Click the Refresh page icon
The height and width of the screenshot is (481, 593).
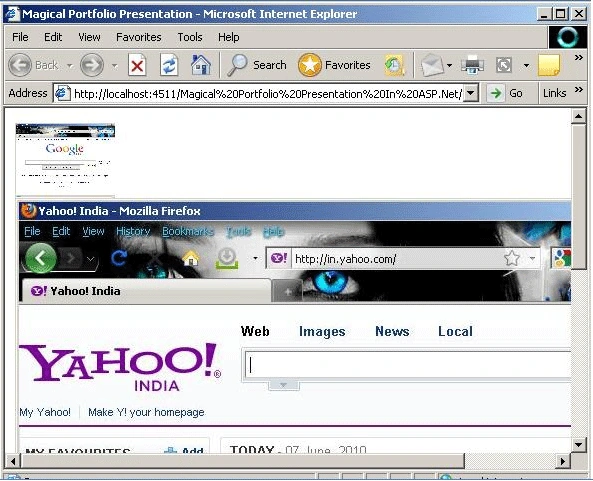tap(169, 65)
